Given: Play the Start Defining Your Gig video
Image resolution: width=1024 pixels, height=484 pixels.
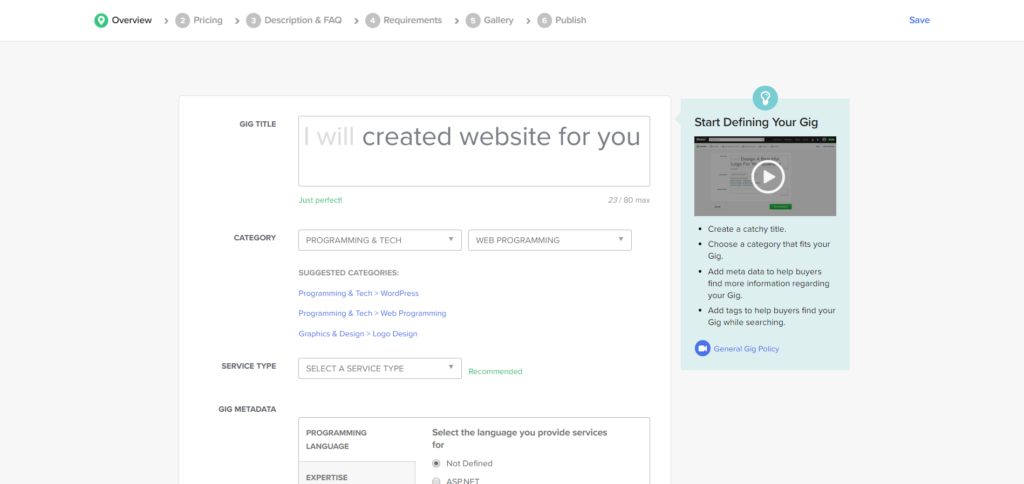Looking at the screenshot, I should pyautogui.click(x=767, y=176).
